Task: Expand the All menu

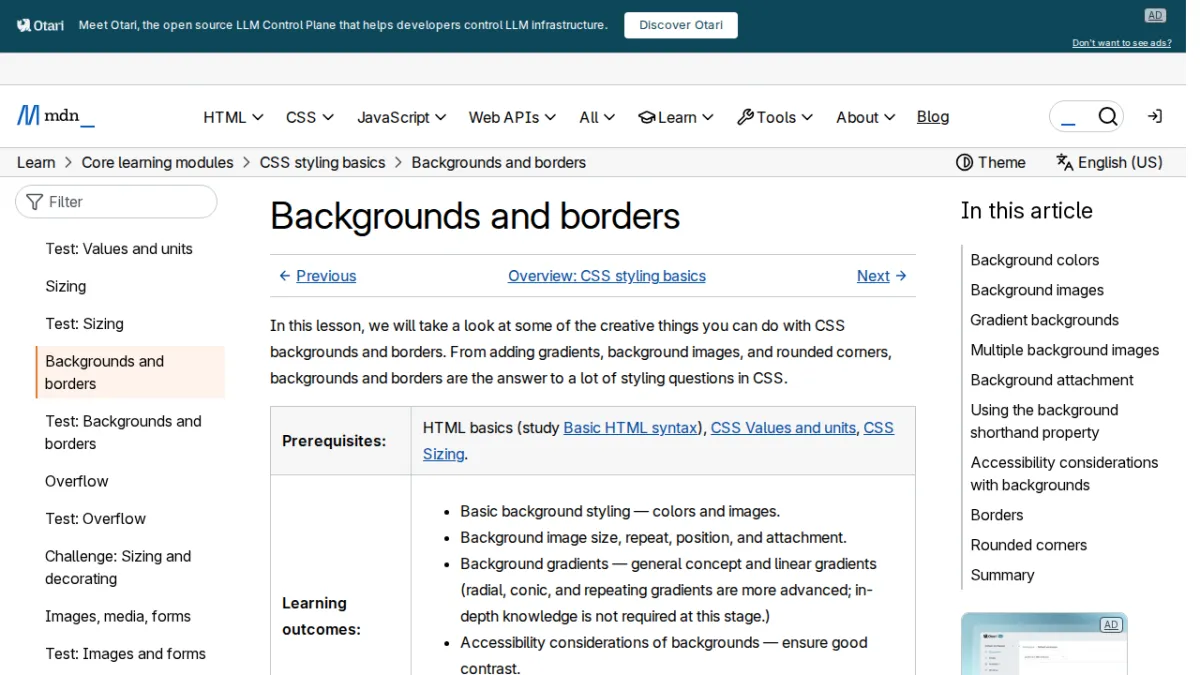Action: [x=597, y=117]
